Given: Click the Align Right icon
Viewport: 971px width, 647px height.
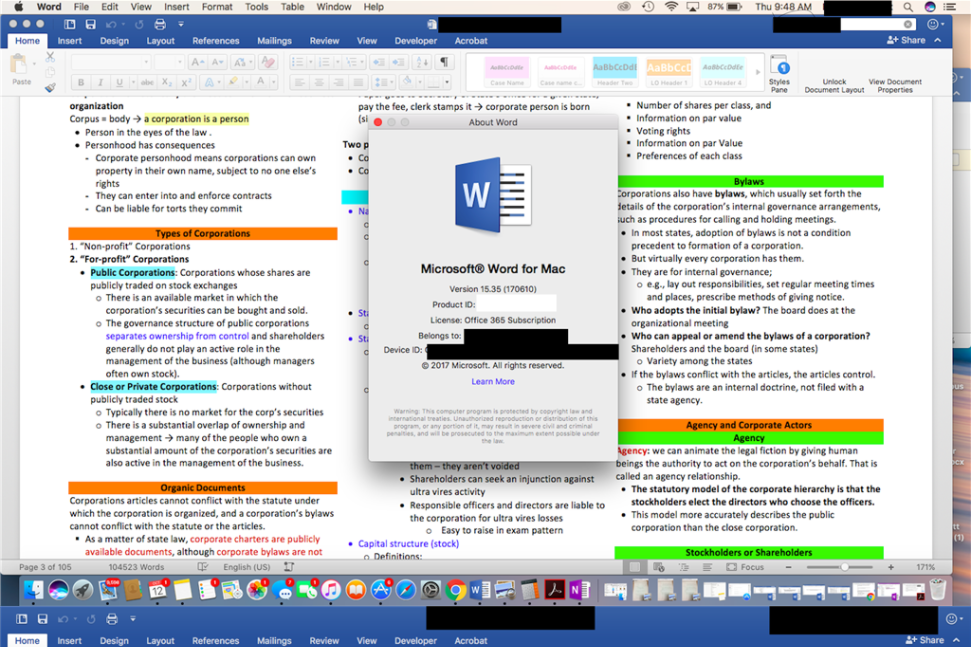Looking at the screenshot, I should [x=339, y=82].
